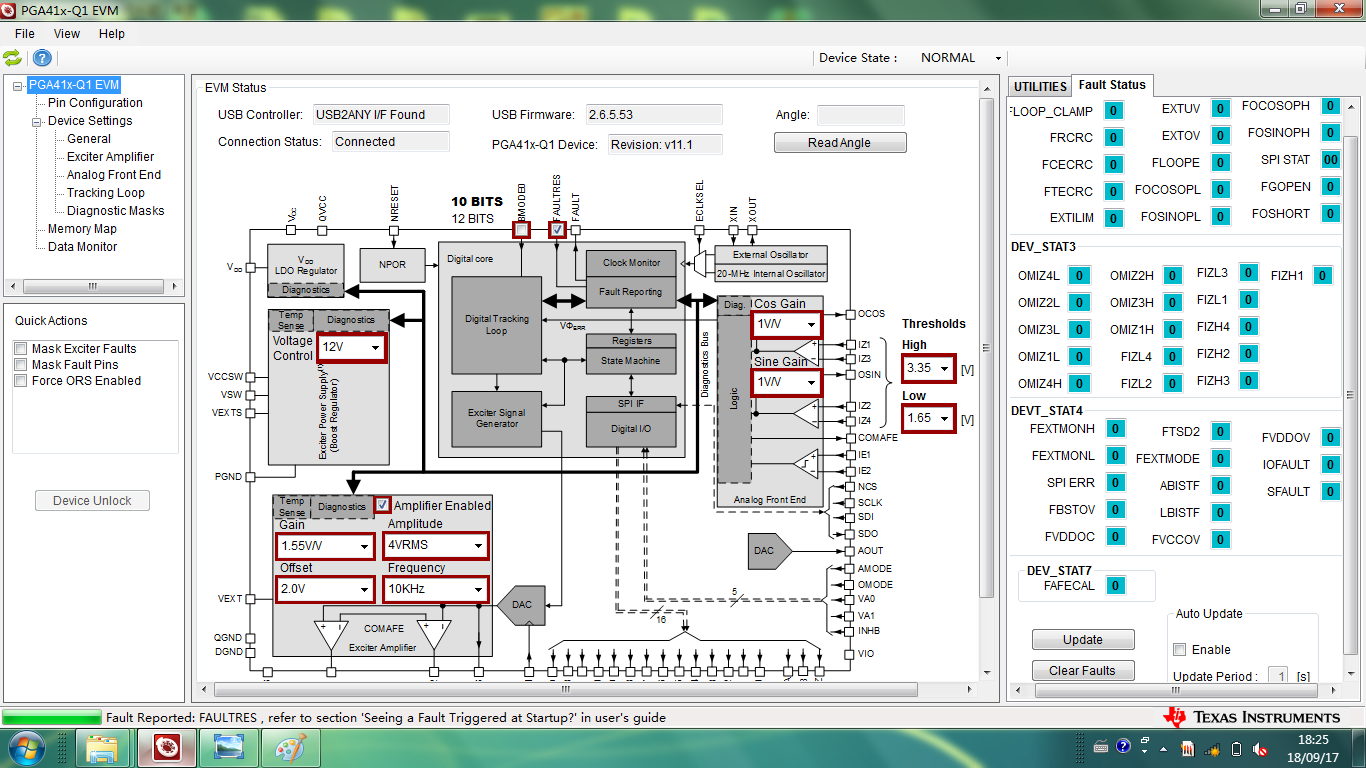Toggle the FAULTRES pin checkbox
The image size is (1366, 768).
click(558, 230)
